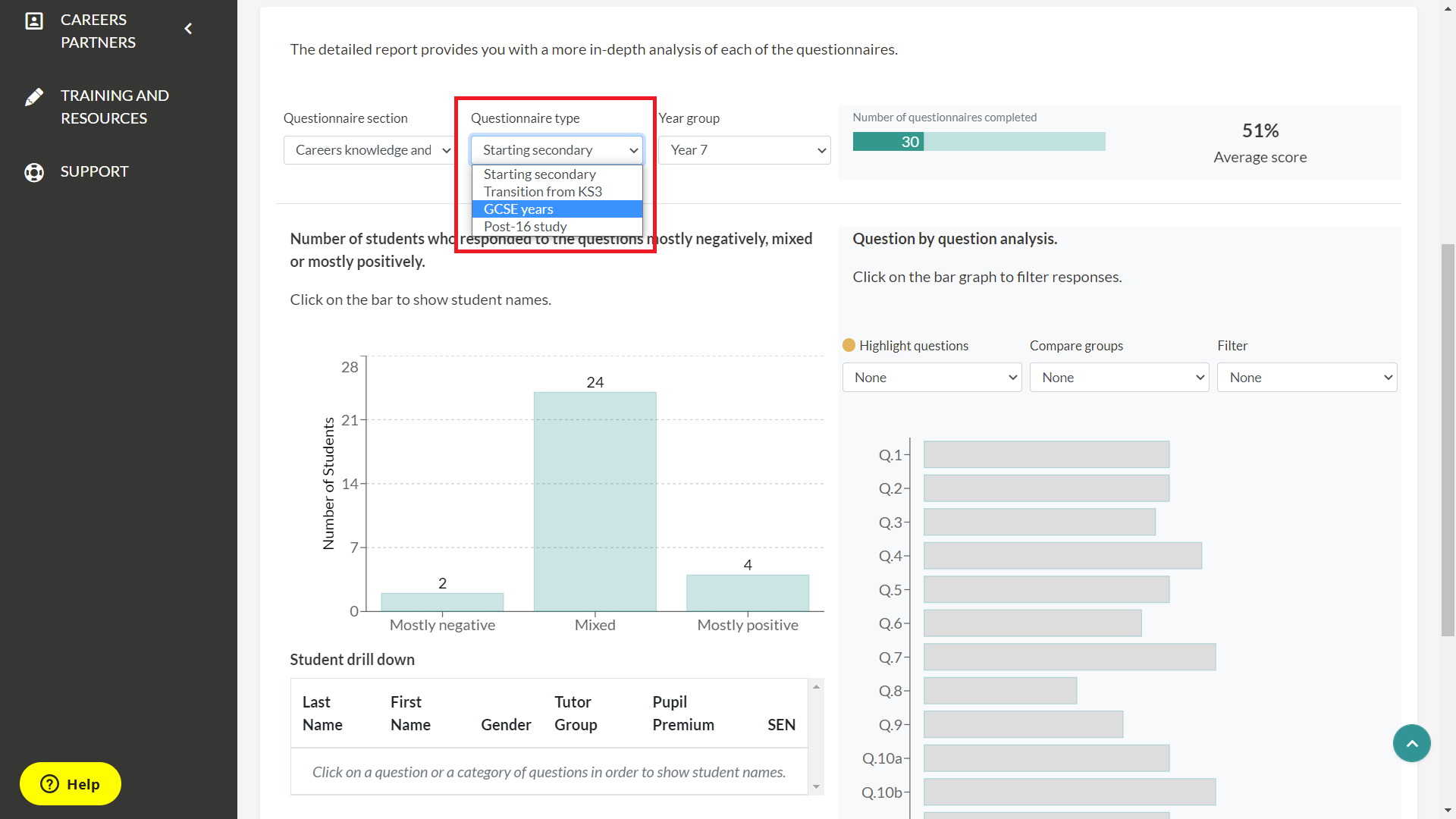Open the Highlight questions dropdown
The height and width of the screenshot is (819, 1456).
[x=932, y=378]
